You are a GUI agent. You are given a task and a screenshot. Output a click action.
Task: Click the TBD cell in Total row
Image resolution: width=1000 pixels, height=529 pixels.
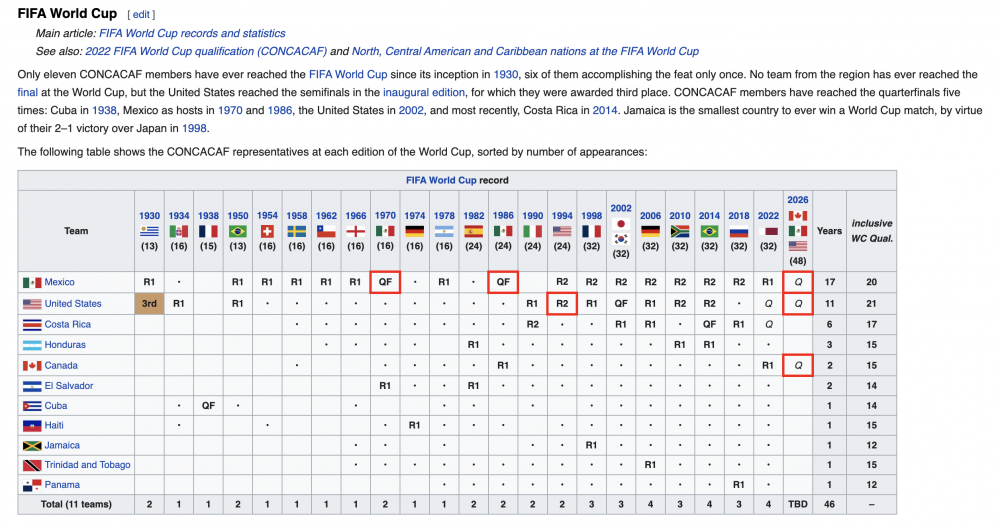click(798, 504)
